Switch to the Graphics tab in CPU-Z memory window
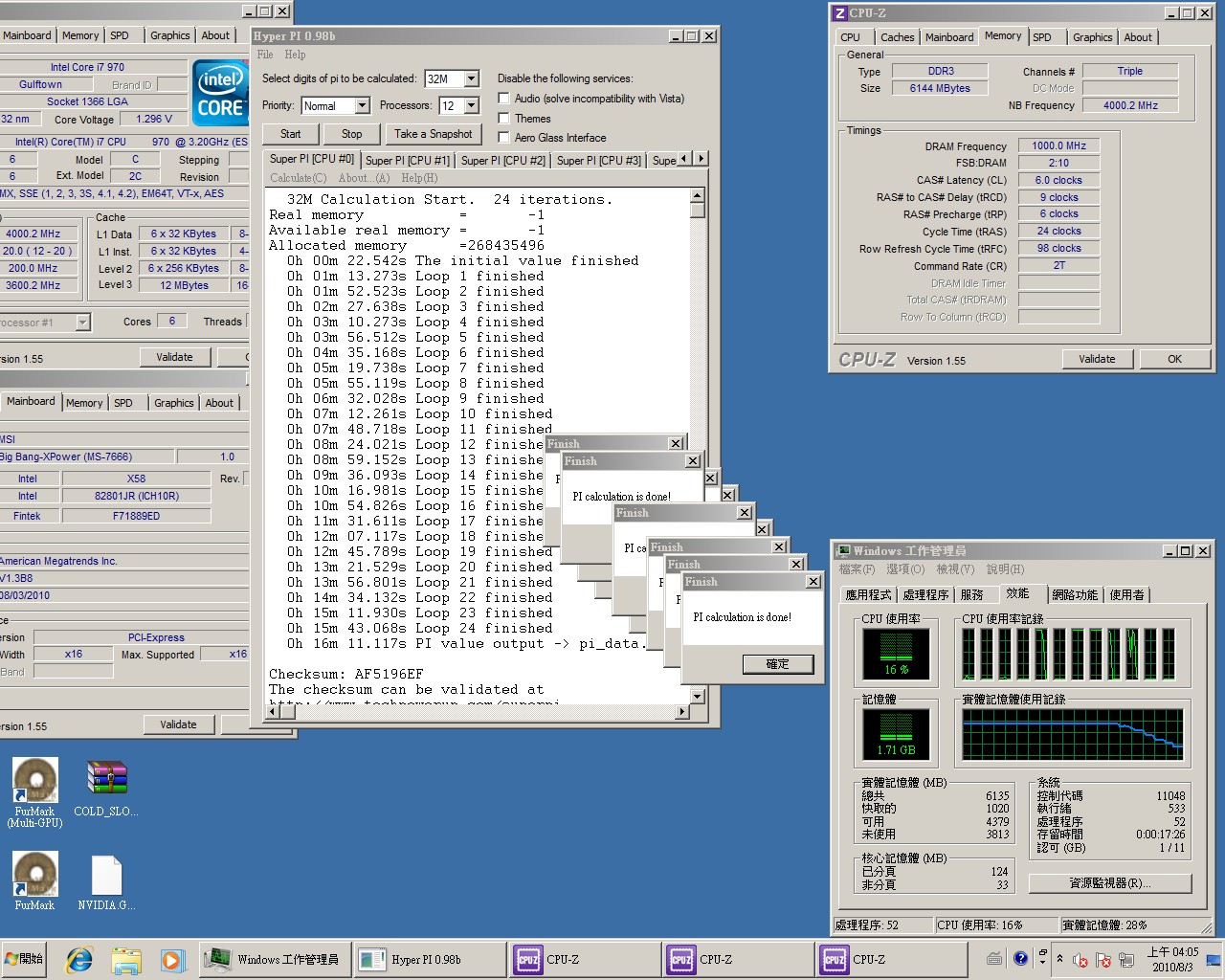Screen dimensions: 1225x980 pyautogui.click(x=1092, y=37)
